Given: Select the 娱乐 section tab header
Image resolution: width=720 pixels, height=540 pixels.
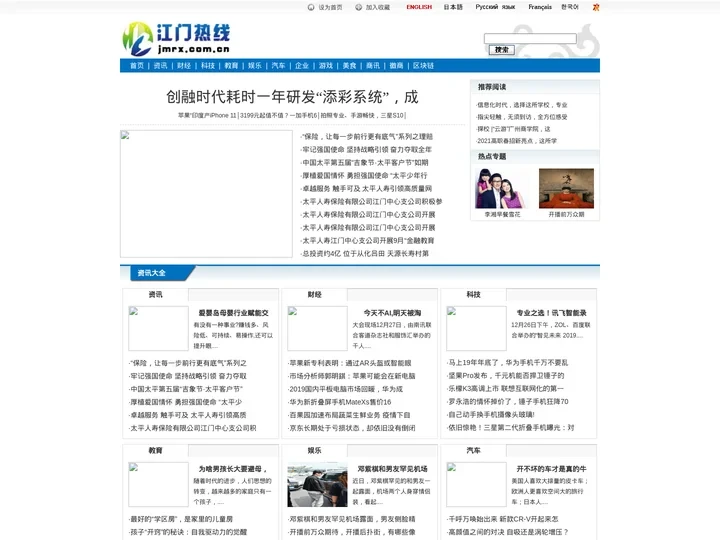Looking at the screenshot, I should 315,451.
